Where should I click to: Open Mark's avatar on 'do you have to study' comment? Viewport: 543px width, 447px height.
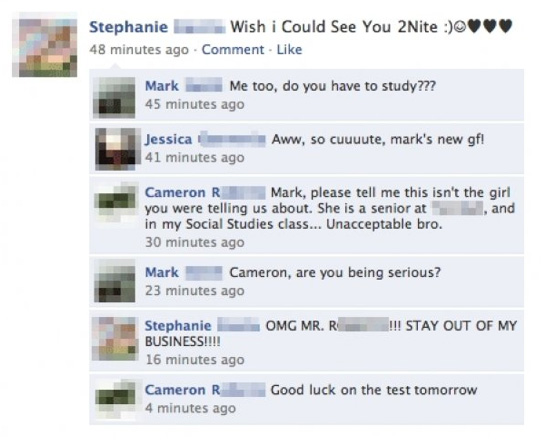(114, 97)
